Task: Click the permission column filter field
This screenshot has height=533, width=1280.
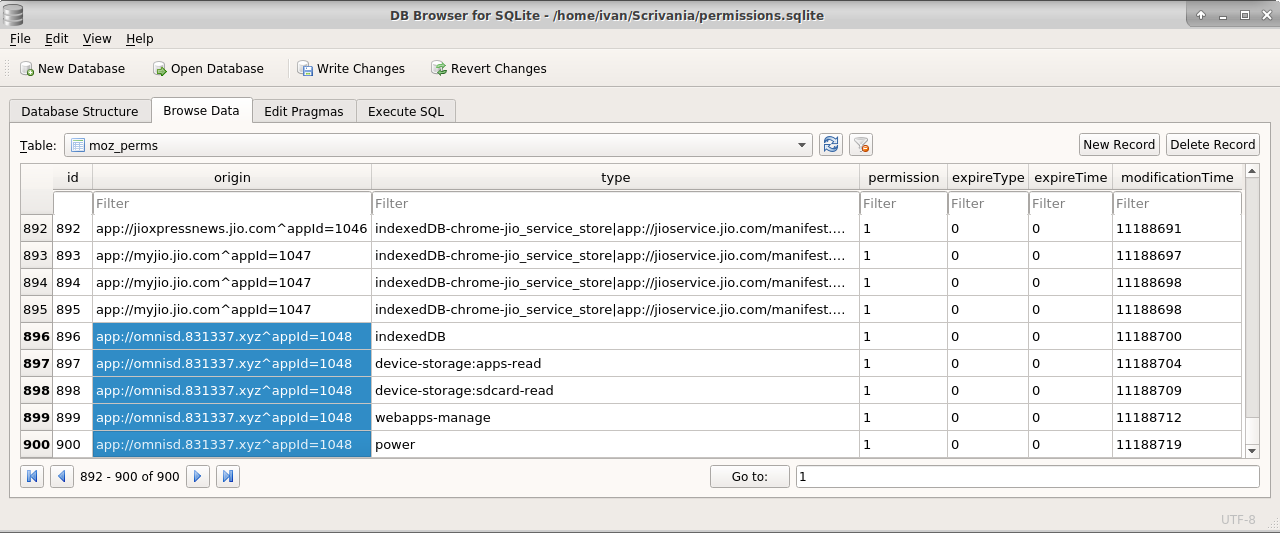Action: pyautogui.click(x=903, y=203)
